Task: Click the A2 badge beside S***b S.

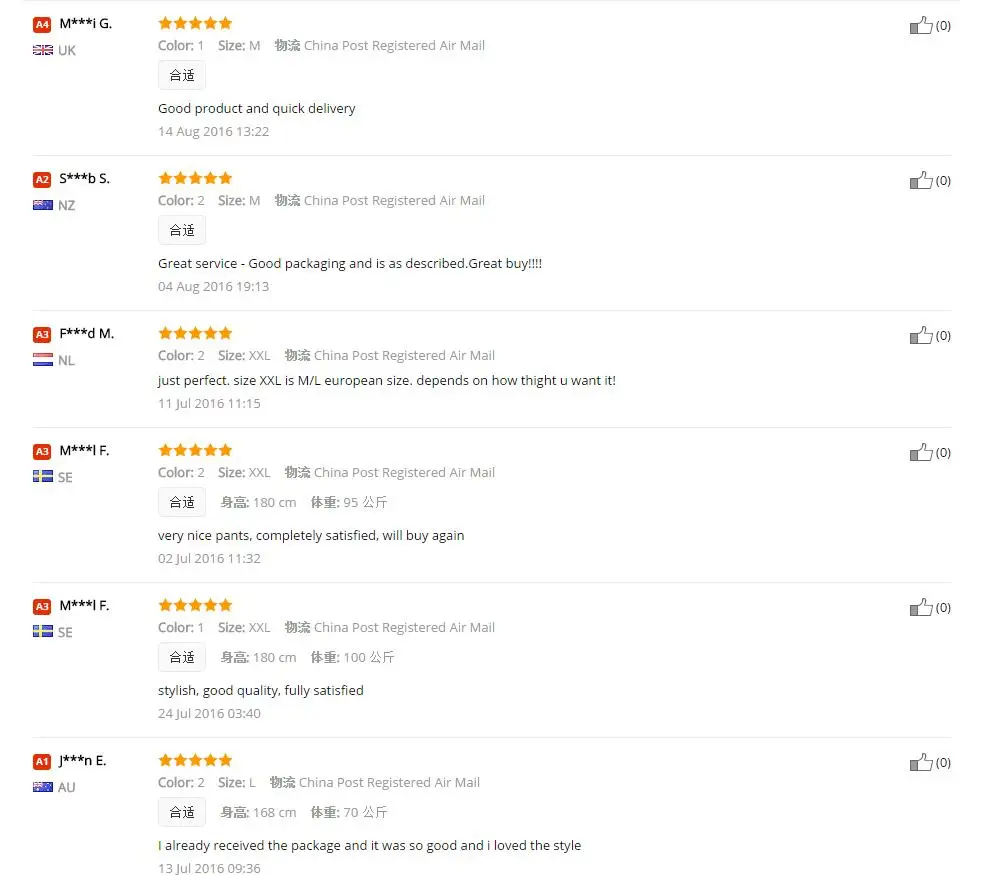Action: click(x=42, y=179)
